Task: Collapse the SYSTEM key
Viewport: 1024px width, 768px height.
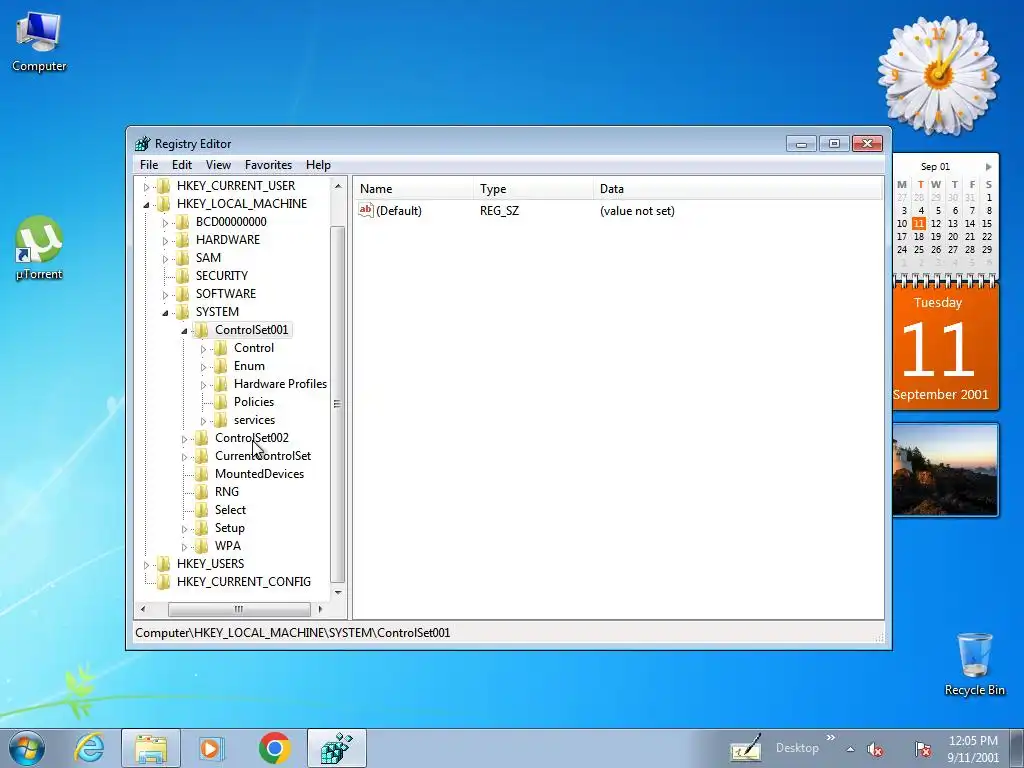Action: point(165,313)
